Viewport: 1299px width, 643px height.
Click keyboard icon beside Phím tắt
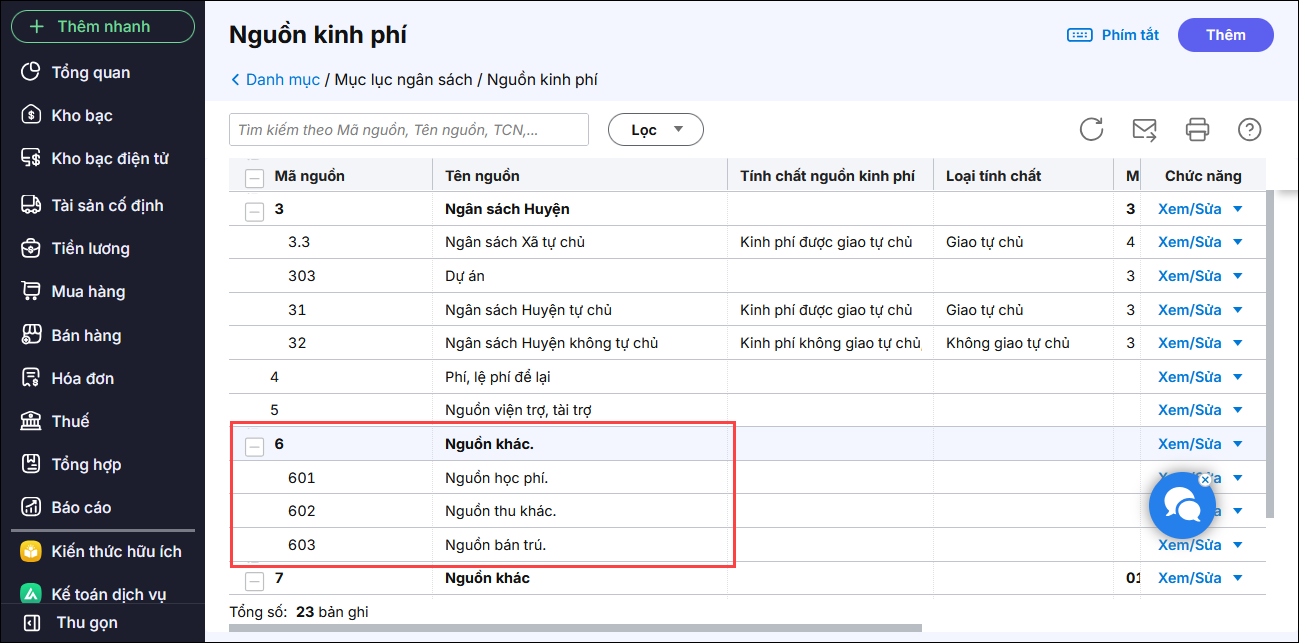1080,35
